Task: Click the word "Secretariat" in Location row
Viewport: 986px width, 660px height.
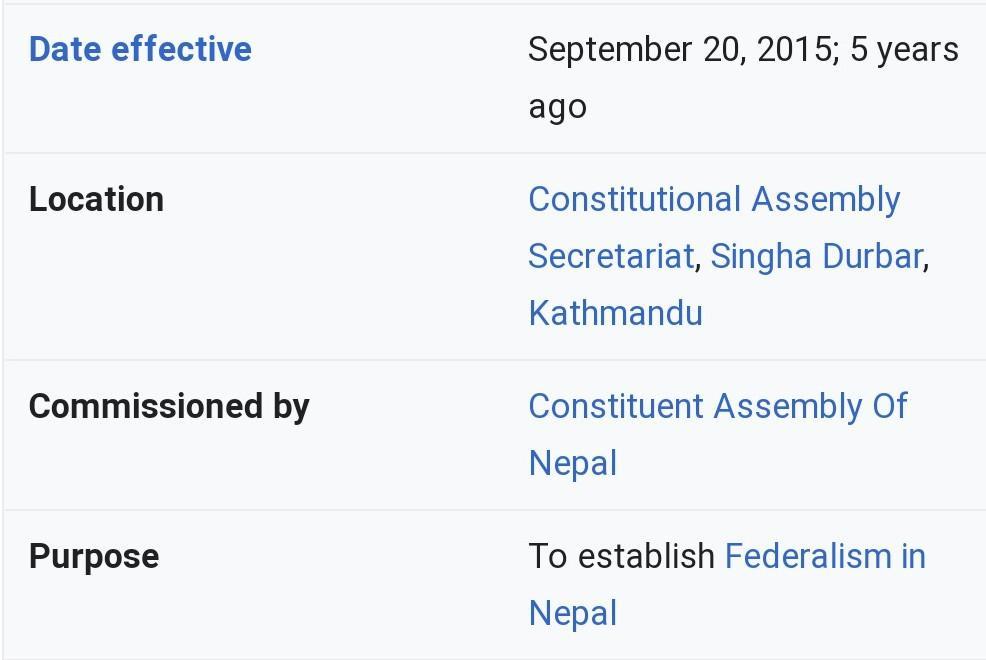Action: (611, 256)
